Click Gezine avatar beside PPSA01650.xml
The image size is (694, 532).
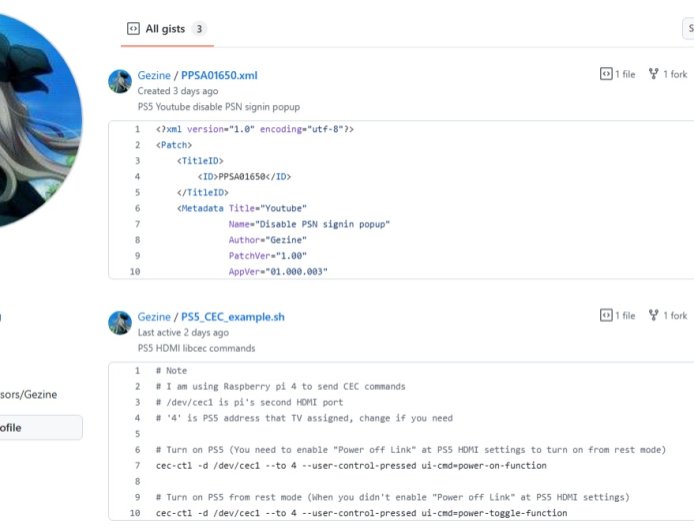120,82
